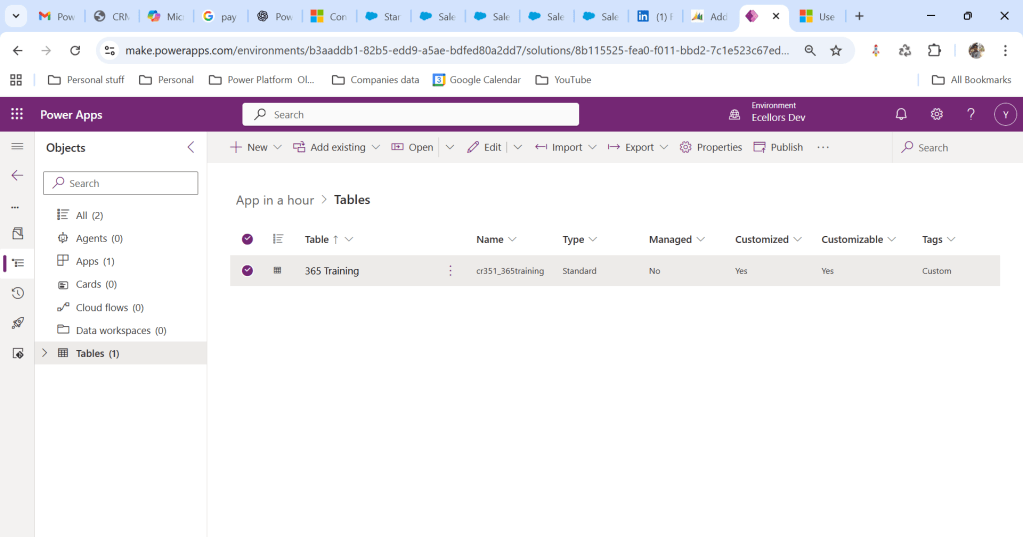Open the settings gear in header
This screenshot has width=1023, height=537.
point(936,115)
